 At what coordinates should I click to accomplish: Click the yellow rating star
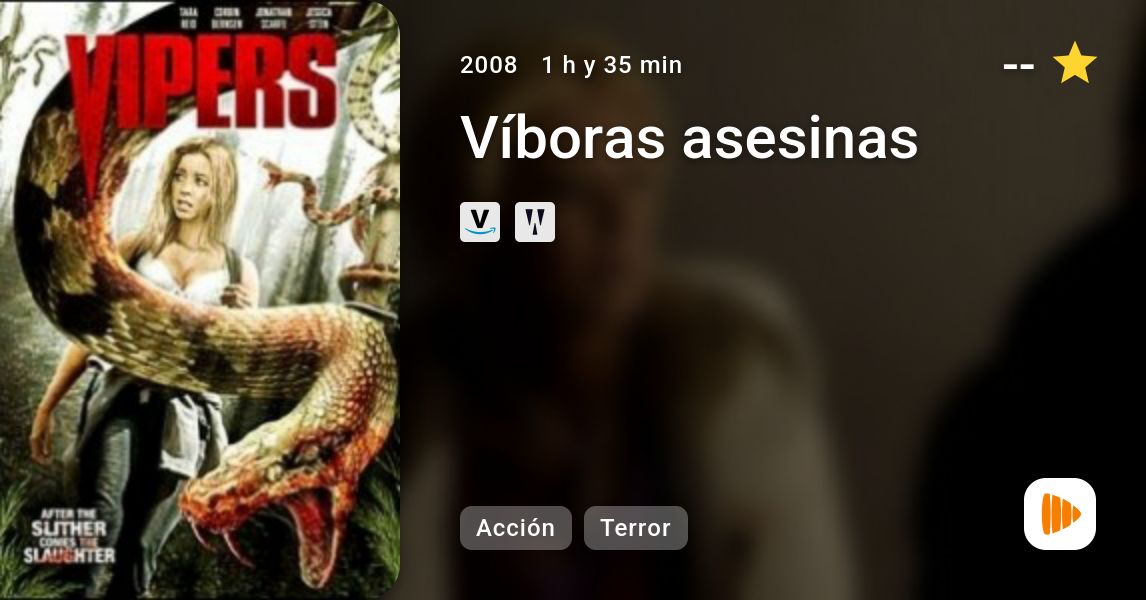pos(1074,63)
